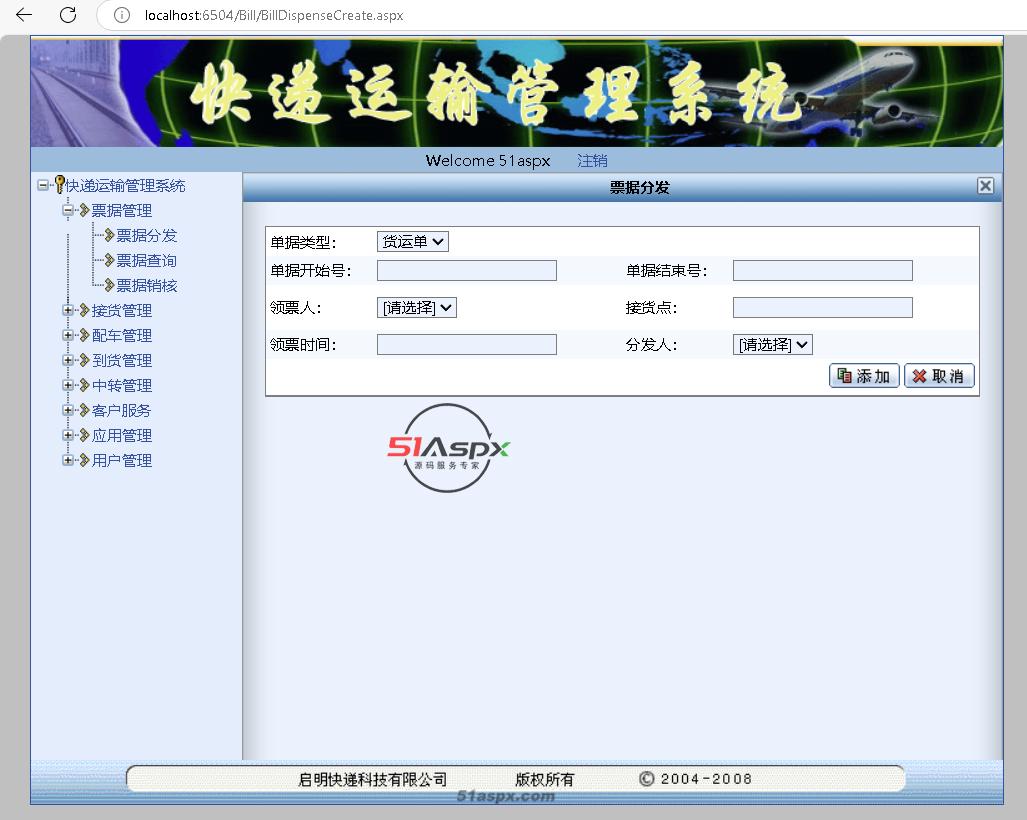Open the 票据分发 page link

tap(147, 236)
